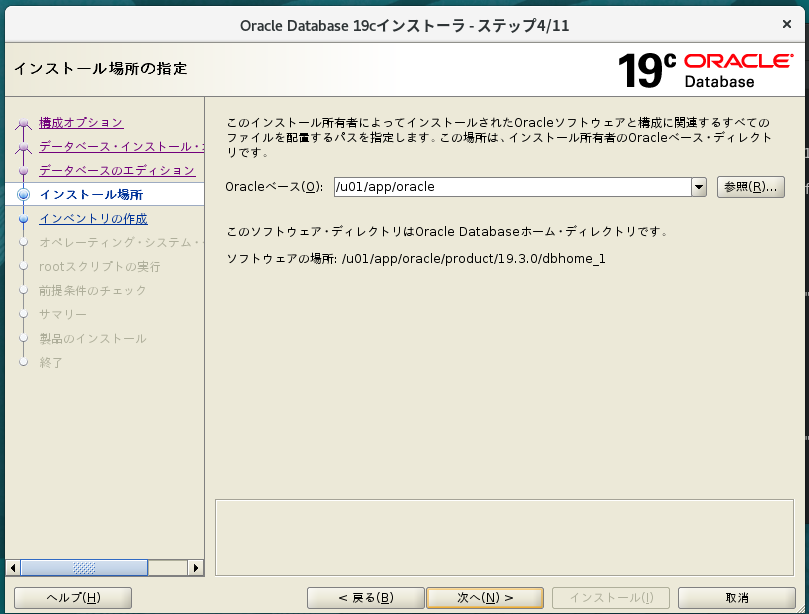Click the rootスクリプトの実行 step text
The height and width of the screenshot is (614, 809).
[100, 267]
